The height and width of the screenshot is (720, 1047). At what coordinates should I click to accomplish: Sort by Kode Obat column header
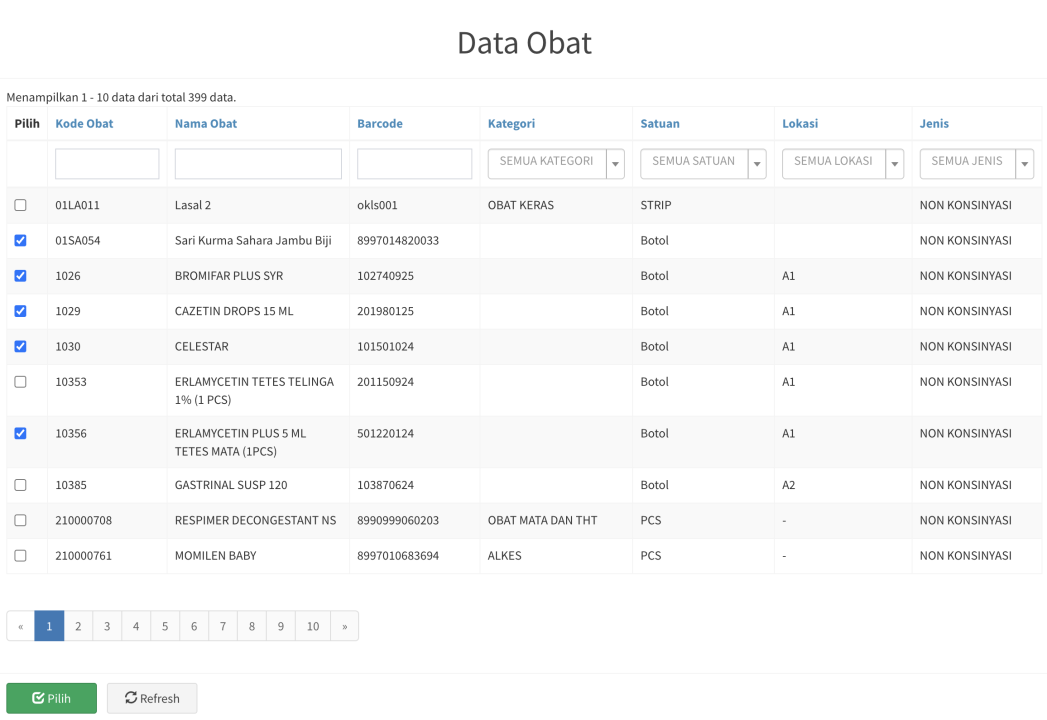[x=84, y=124]
